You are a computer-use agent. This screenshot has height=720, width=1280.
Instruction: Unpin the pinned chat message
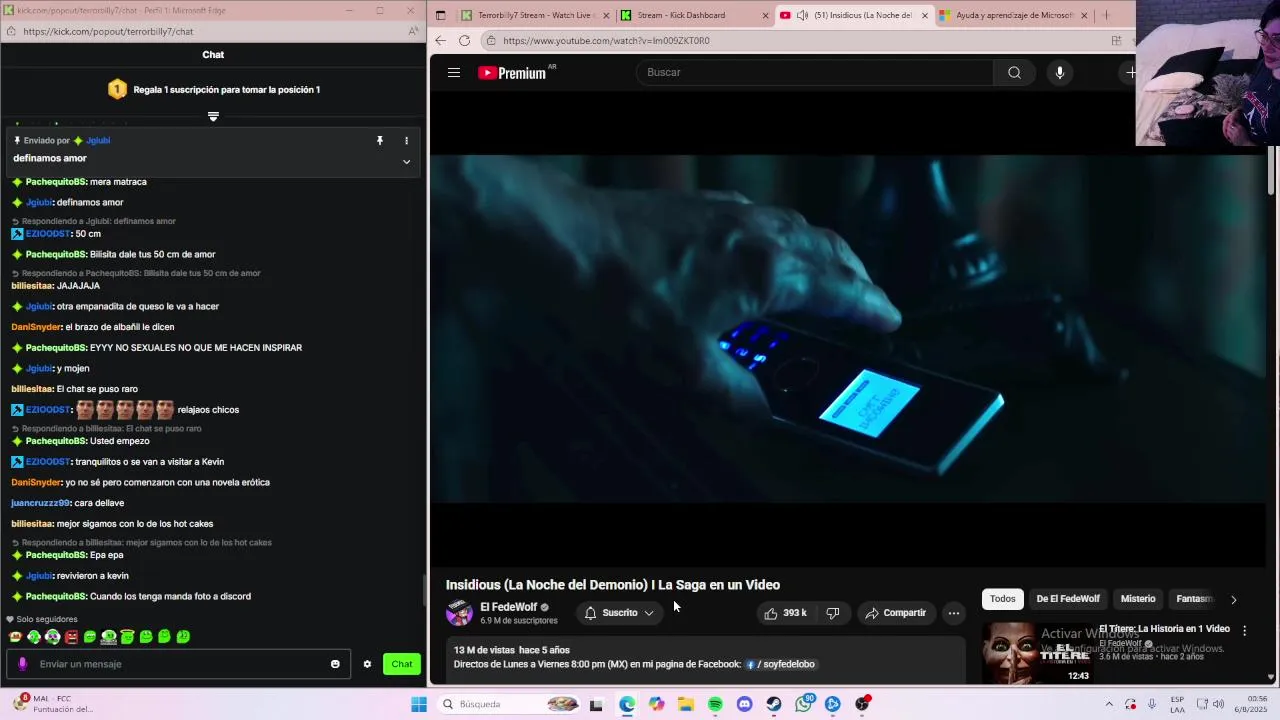click(380, 141)
